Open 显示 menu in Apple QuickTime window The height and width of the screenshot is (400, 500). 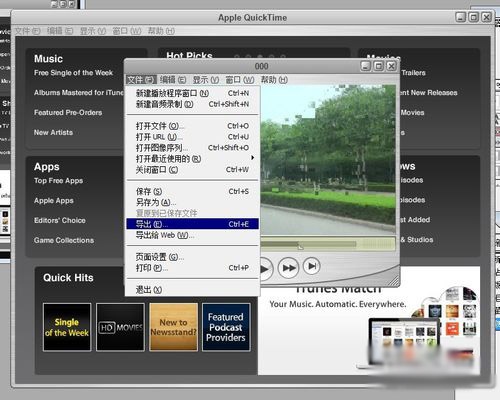tap(93, 31)
